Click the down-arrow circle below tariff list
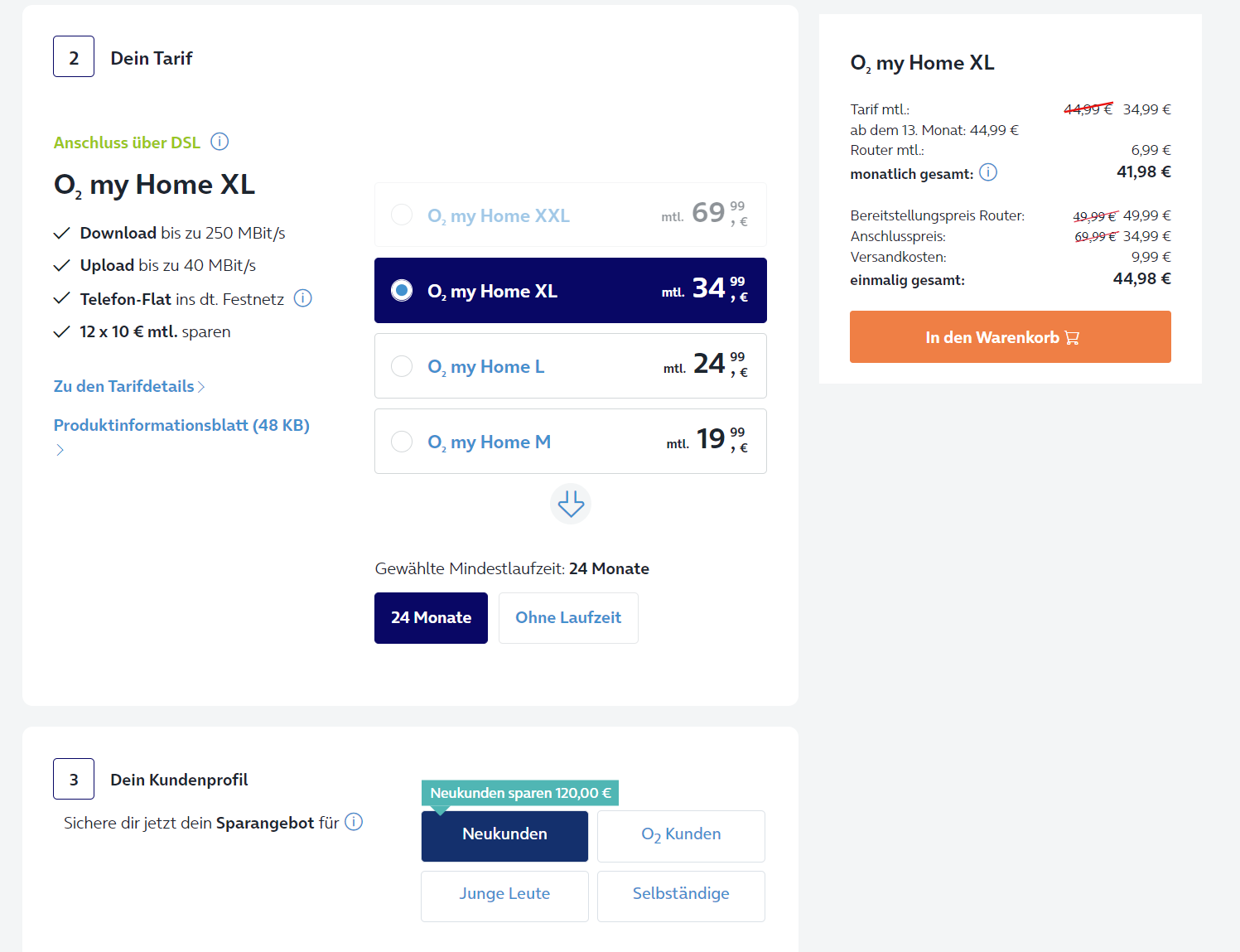Screen dimensions: 1240x952 click(x=571, y=504)
